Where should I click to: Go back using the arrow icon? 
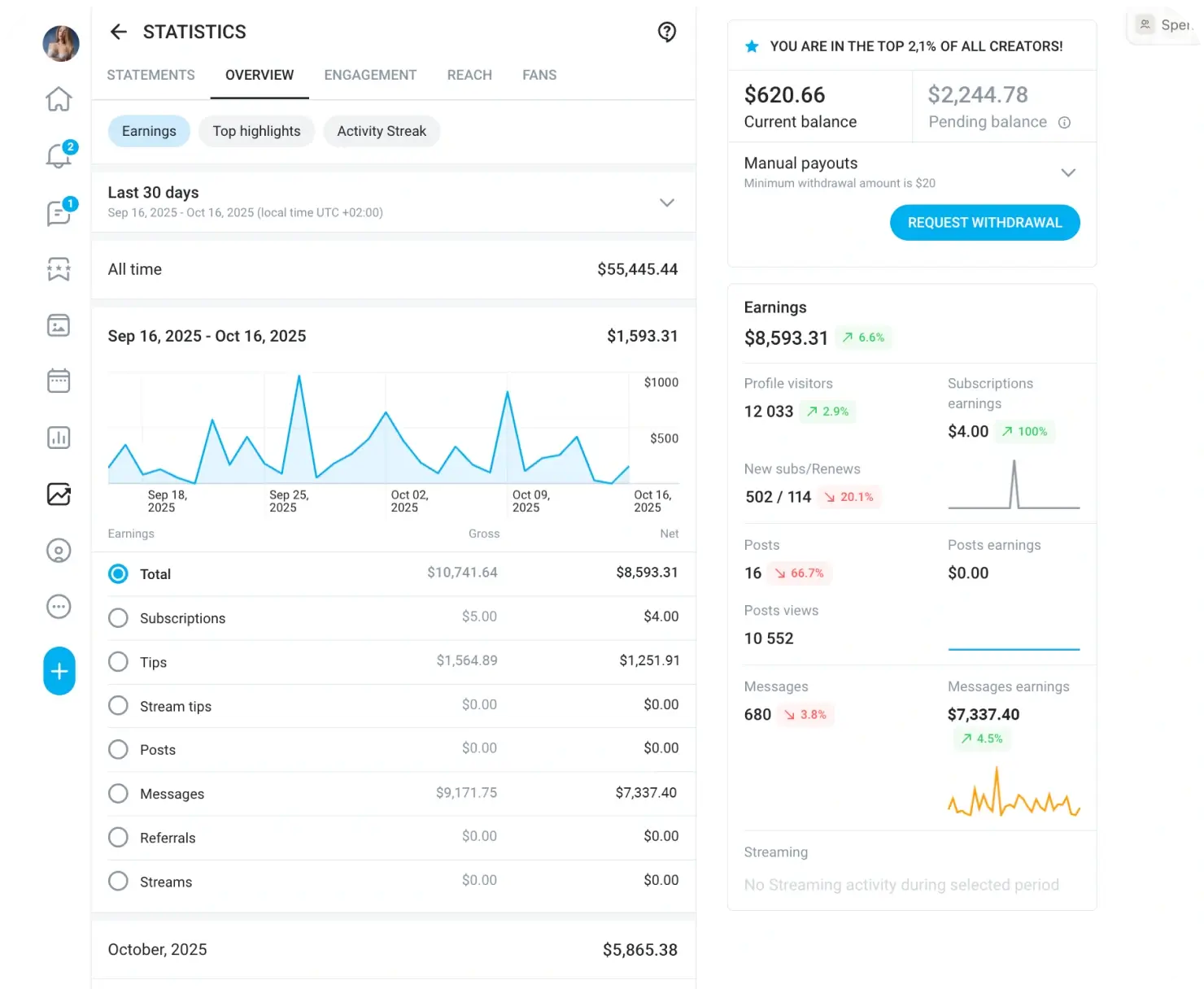point(119,32)
